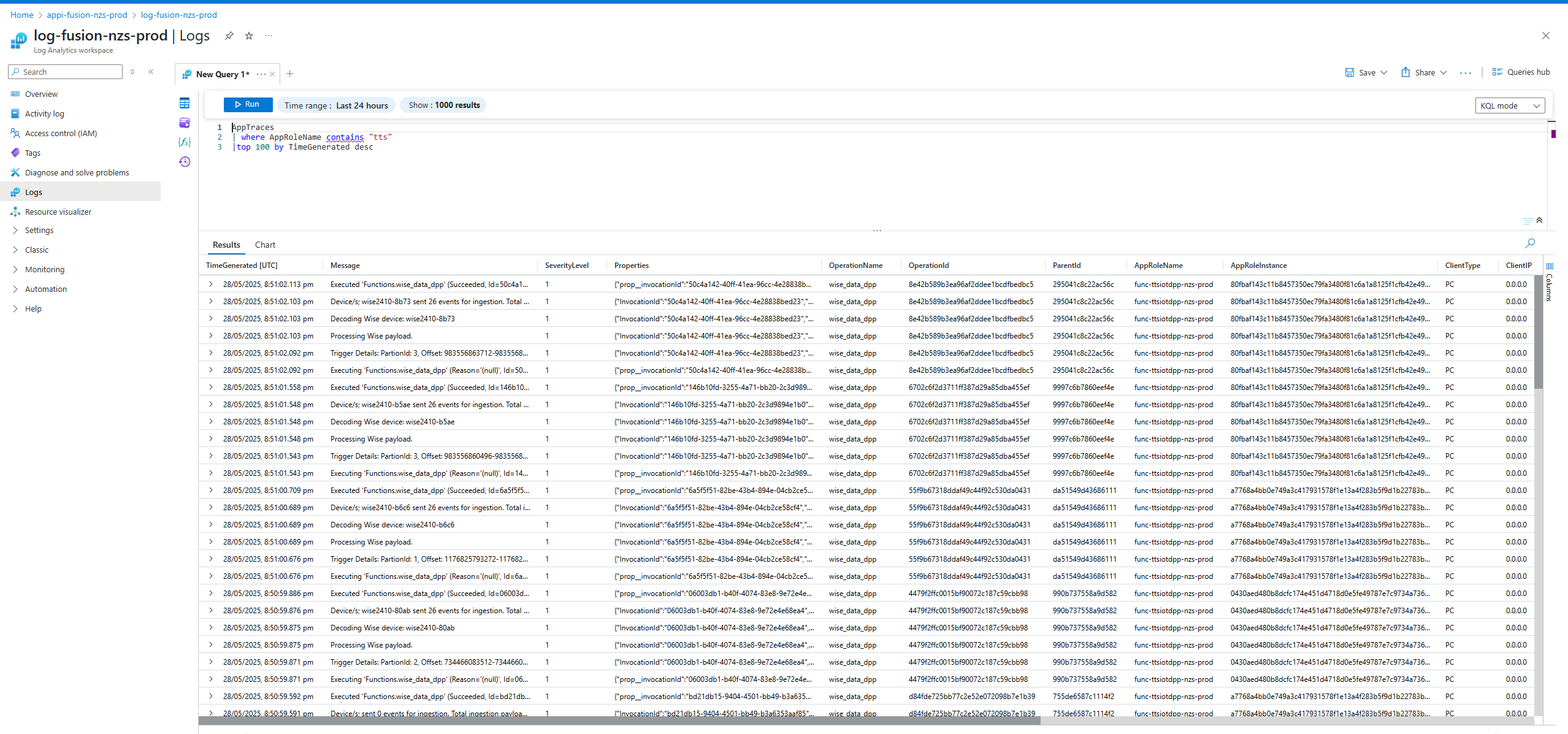Change the KQL mode dropdown

pyautogui.click(x=1510, y=105)
